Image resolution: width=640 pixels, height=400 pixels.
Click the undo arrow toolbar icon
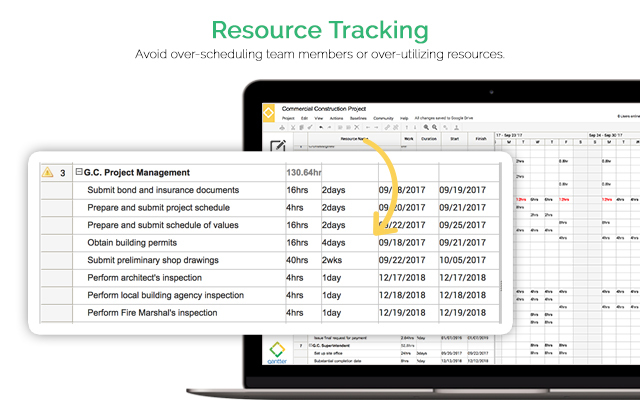[x=320, y=128]
